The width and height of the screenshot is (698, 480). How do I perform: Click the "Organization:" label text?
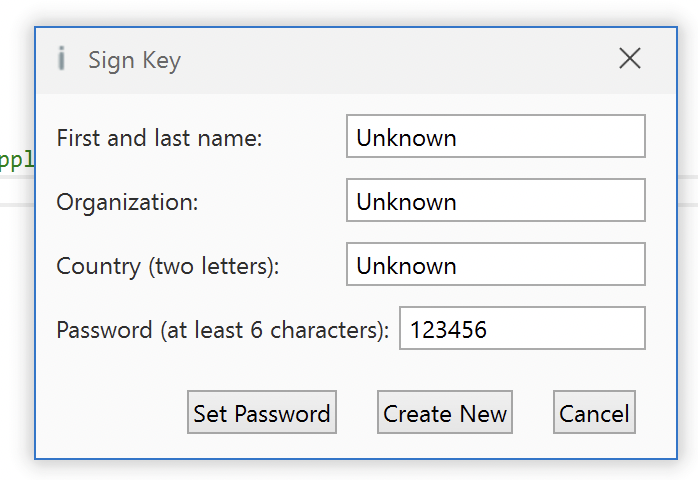pyautogui.click(x=127, y=202)
